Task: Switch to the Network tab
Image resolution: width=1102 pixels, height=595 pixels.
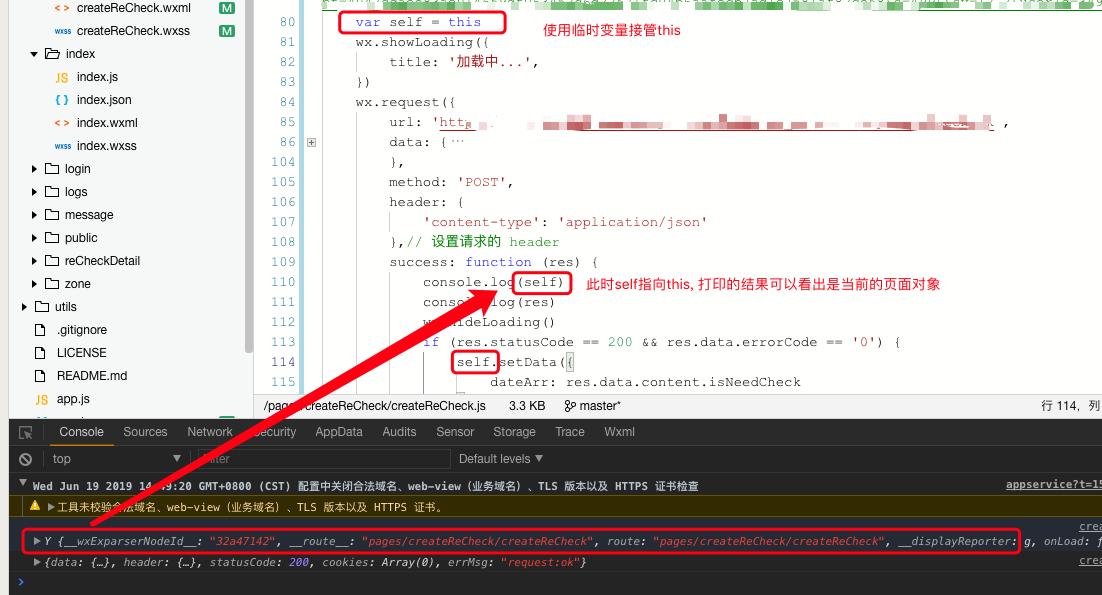Action: 209,432
